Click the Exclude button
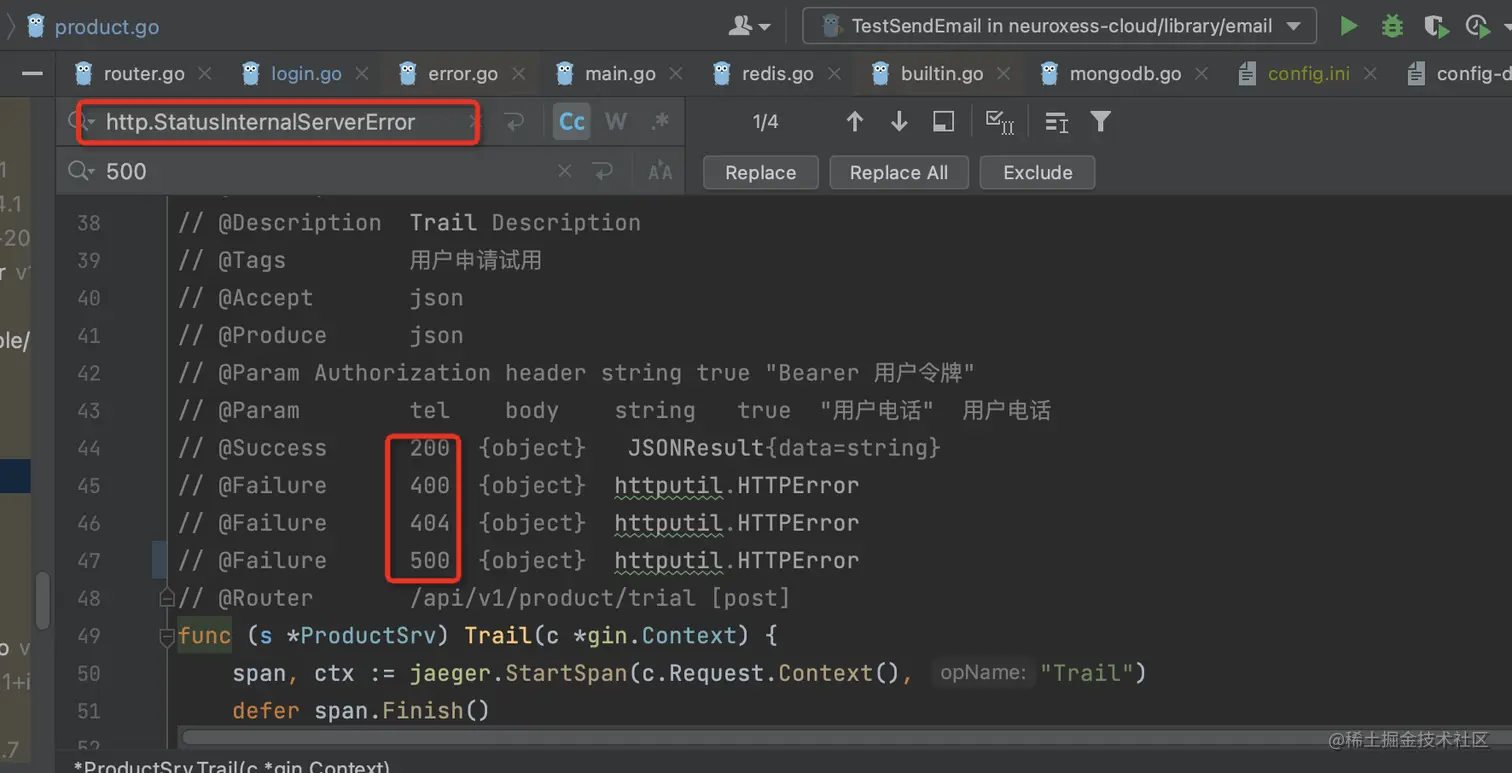This screenshot has height=773, width=1512. click(1038, 173)
